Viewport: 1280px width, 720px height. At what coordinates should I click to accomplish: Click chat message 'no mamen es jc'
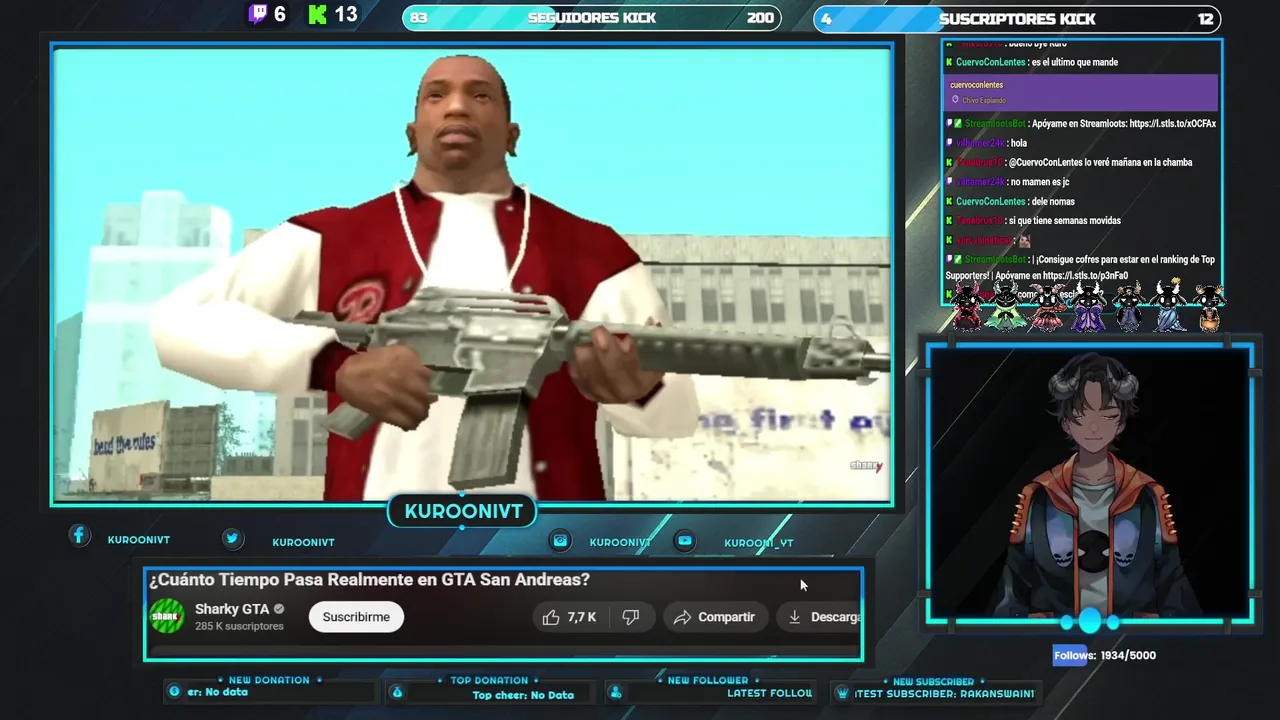pos(1040,182)
